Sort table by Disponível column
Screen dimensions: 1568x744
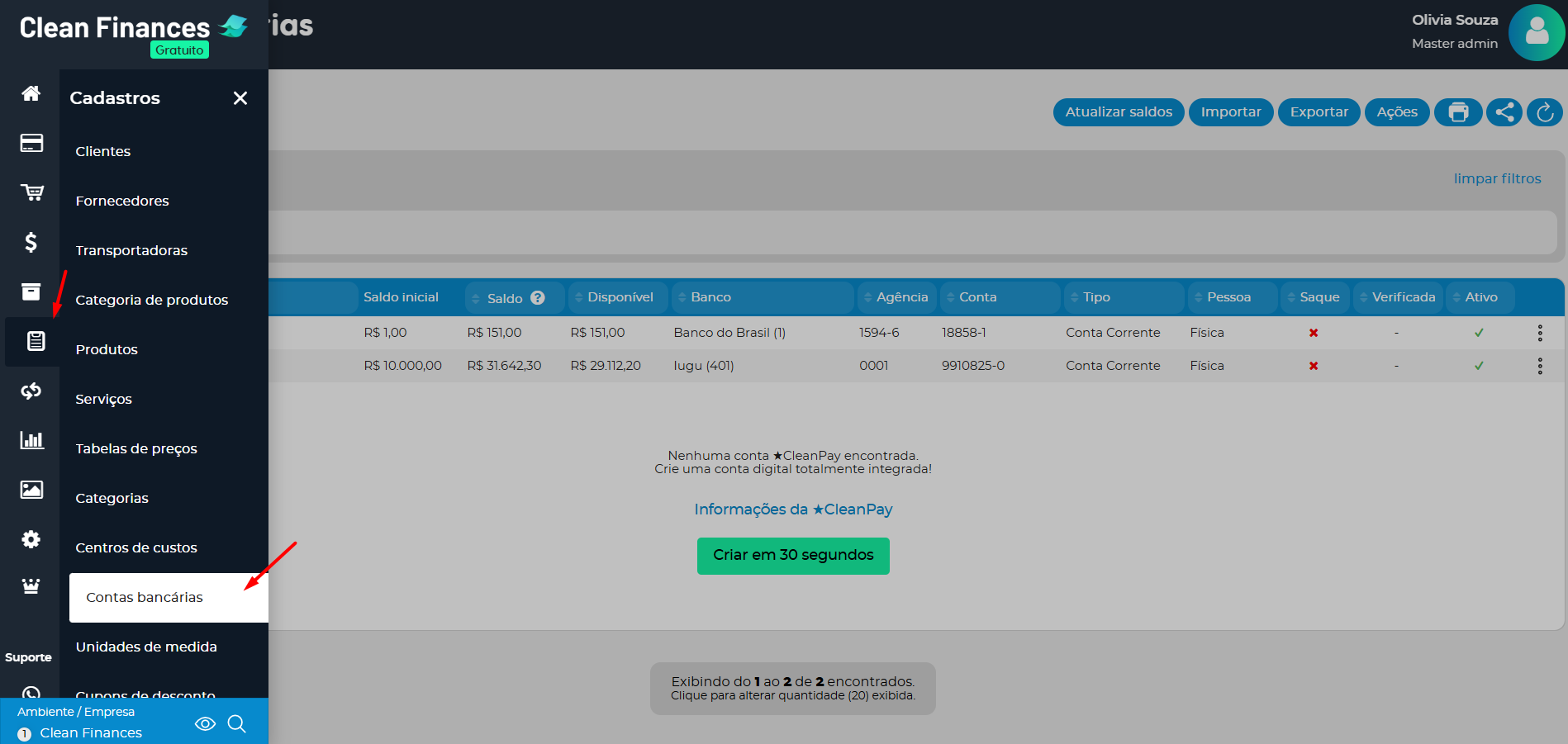click(619, 297)
